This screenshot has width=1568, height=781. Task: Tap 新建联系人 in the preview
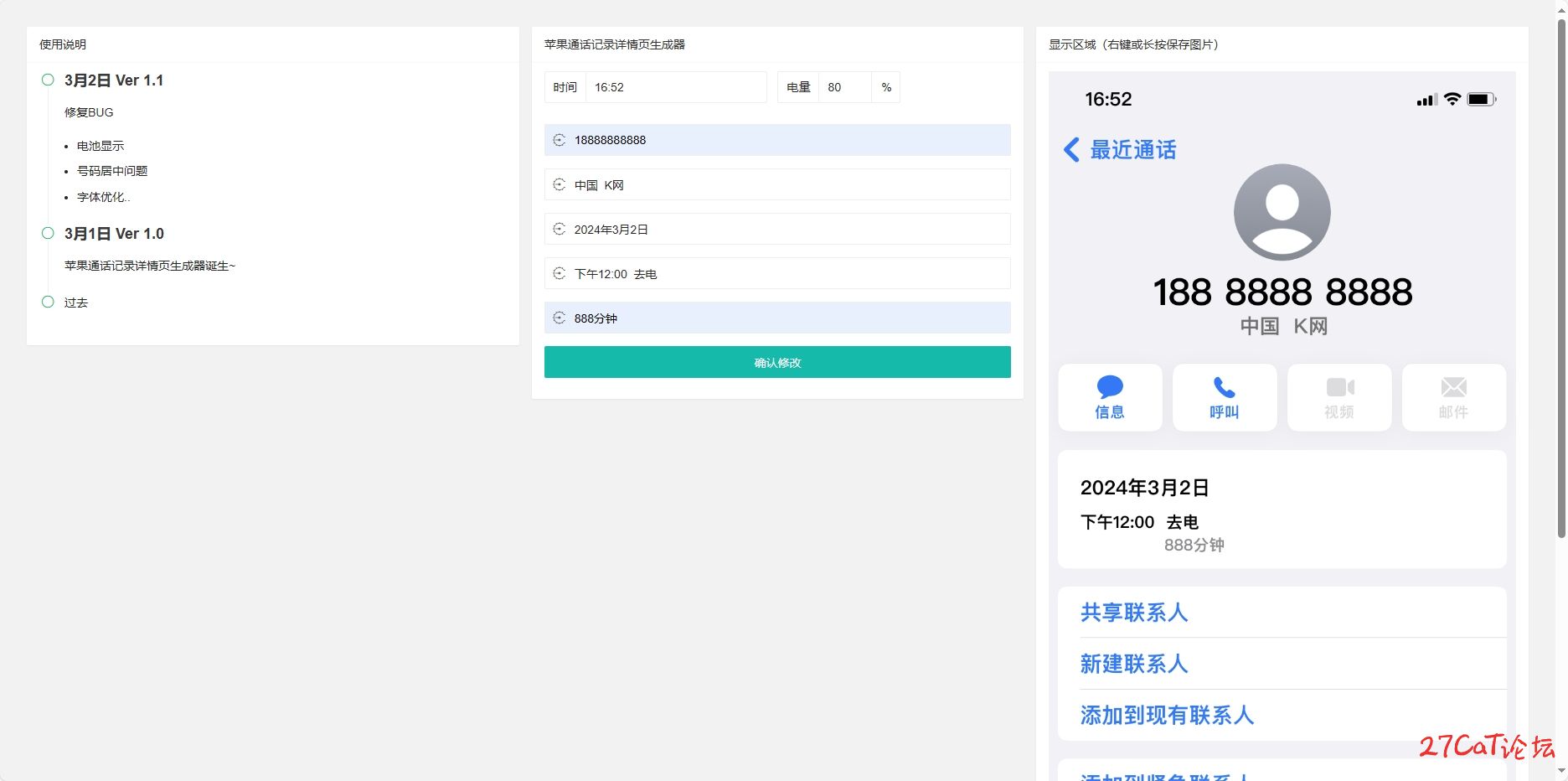pyautogui.click(x=1134, y=664)
